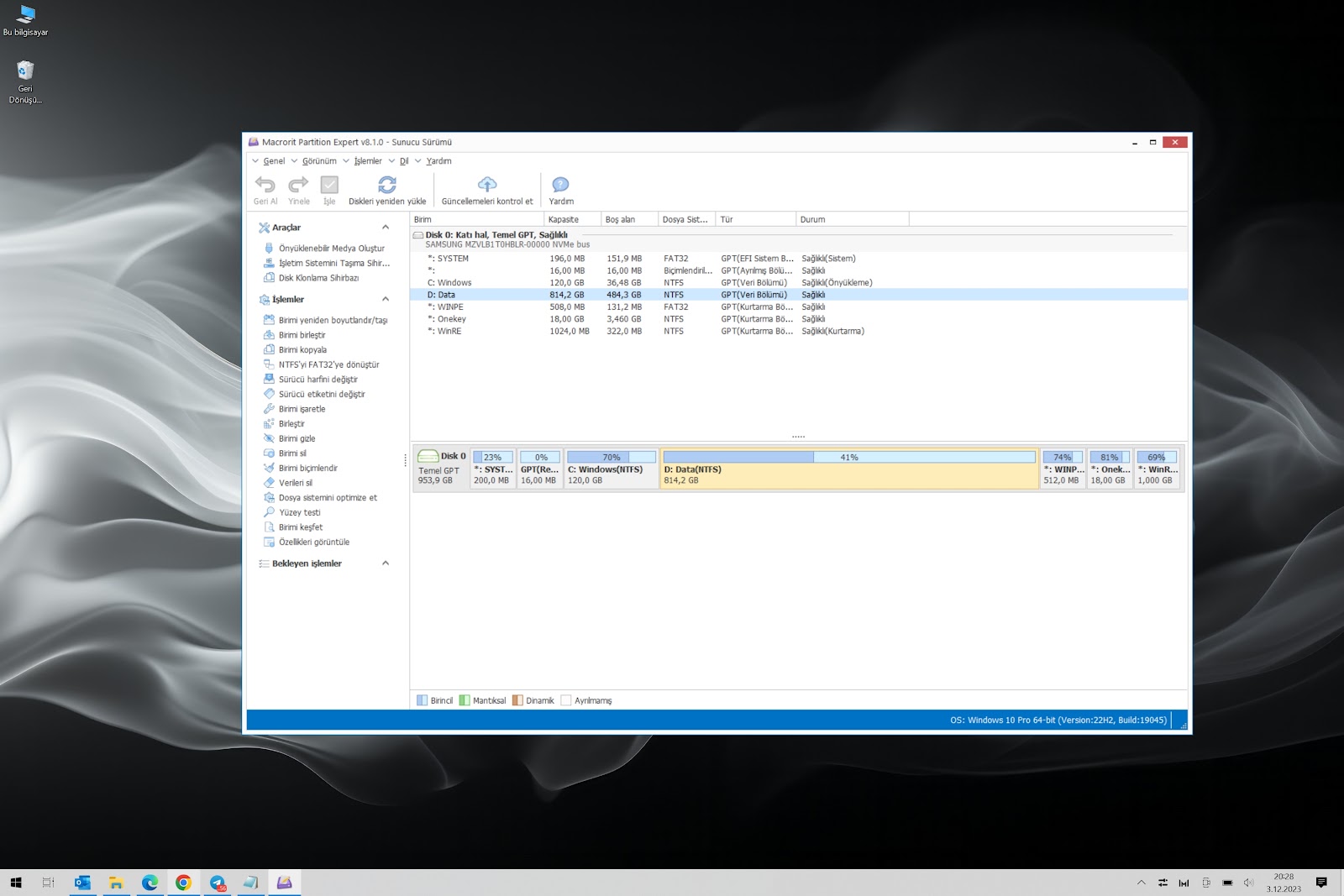Open Özellikleri görüntüle
The image size is (1344, 896).
pyautogui.click(x=313, y=542)
